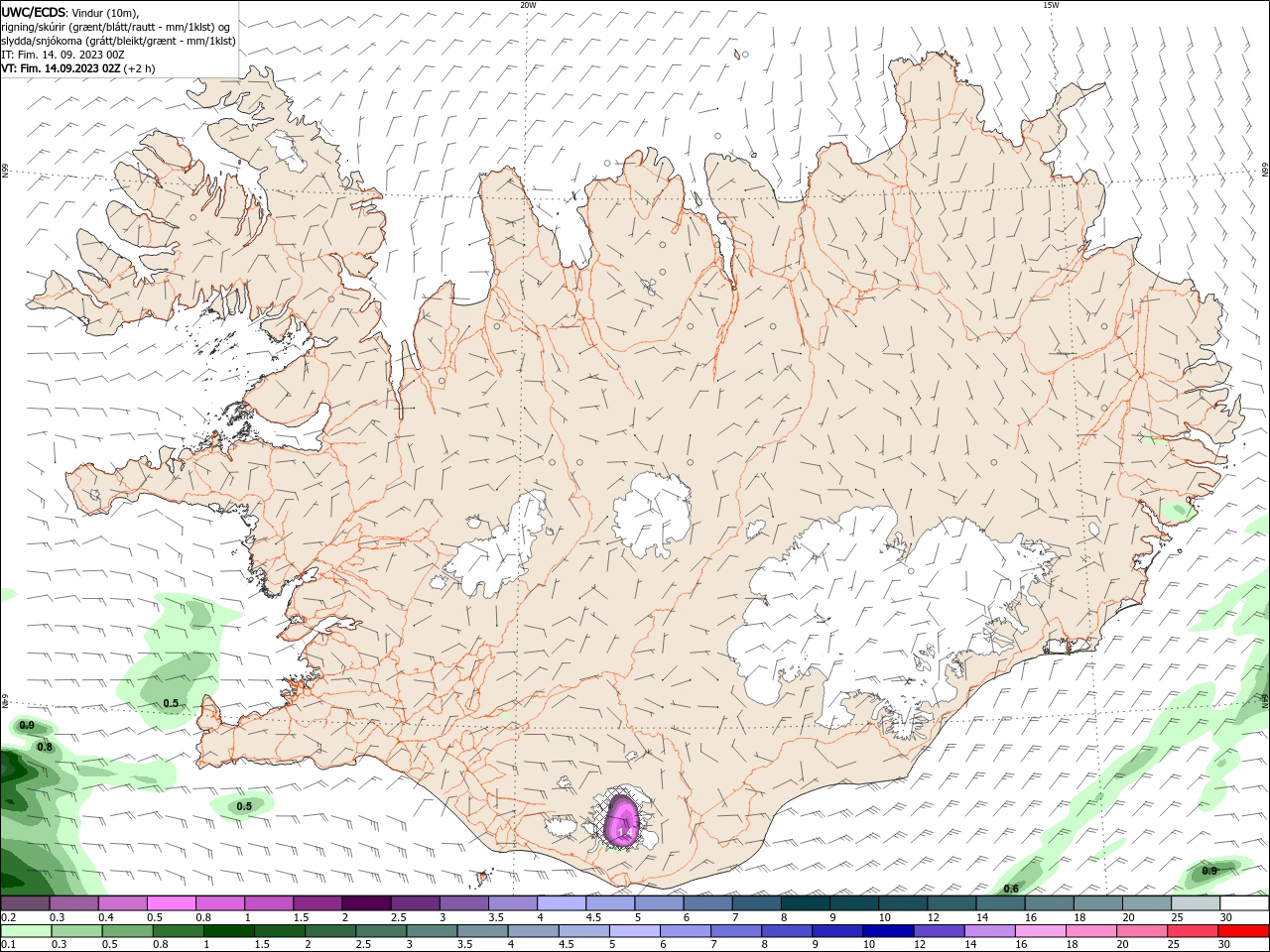Pick the lavender swatch labeled 14 in the rain scale
The height and width of the screenshot is (952, 1270).
click(x=989, y=930)
